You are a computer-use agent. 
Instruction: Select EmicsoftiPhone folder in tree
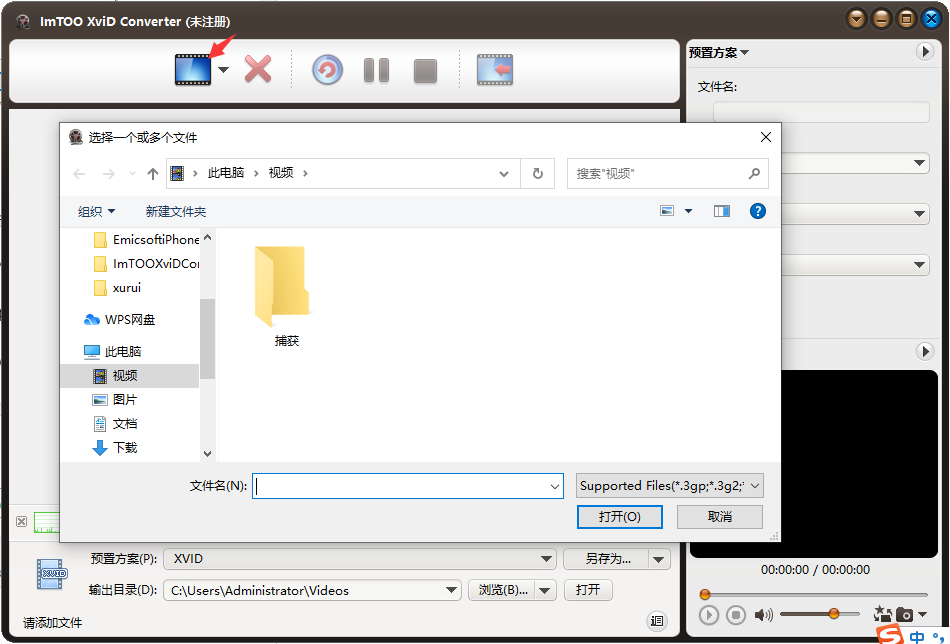[x=147, y=240]
